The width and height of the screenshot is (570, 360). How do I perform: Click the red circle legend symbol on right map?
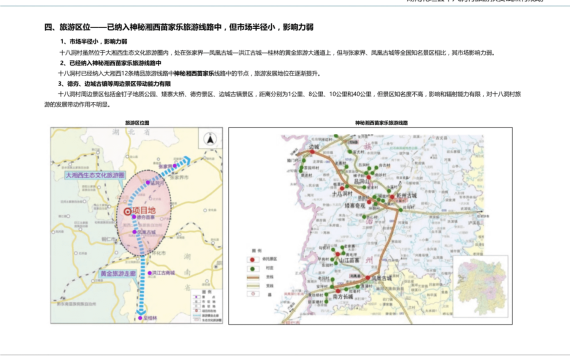point(252,260)
